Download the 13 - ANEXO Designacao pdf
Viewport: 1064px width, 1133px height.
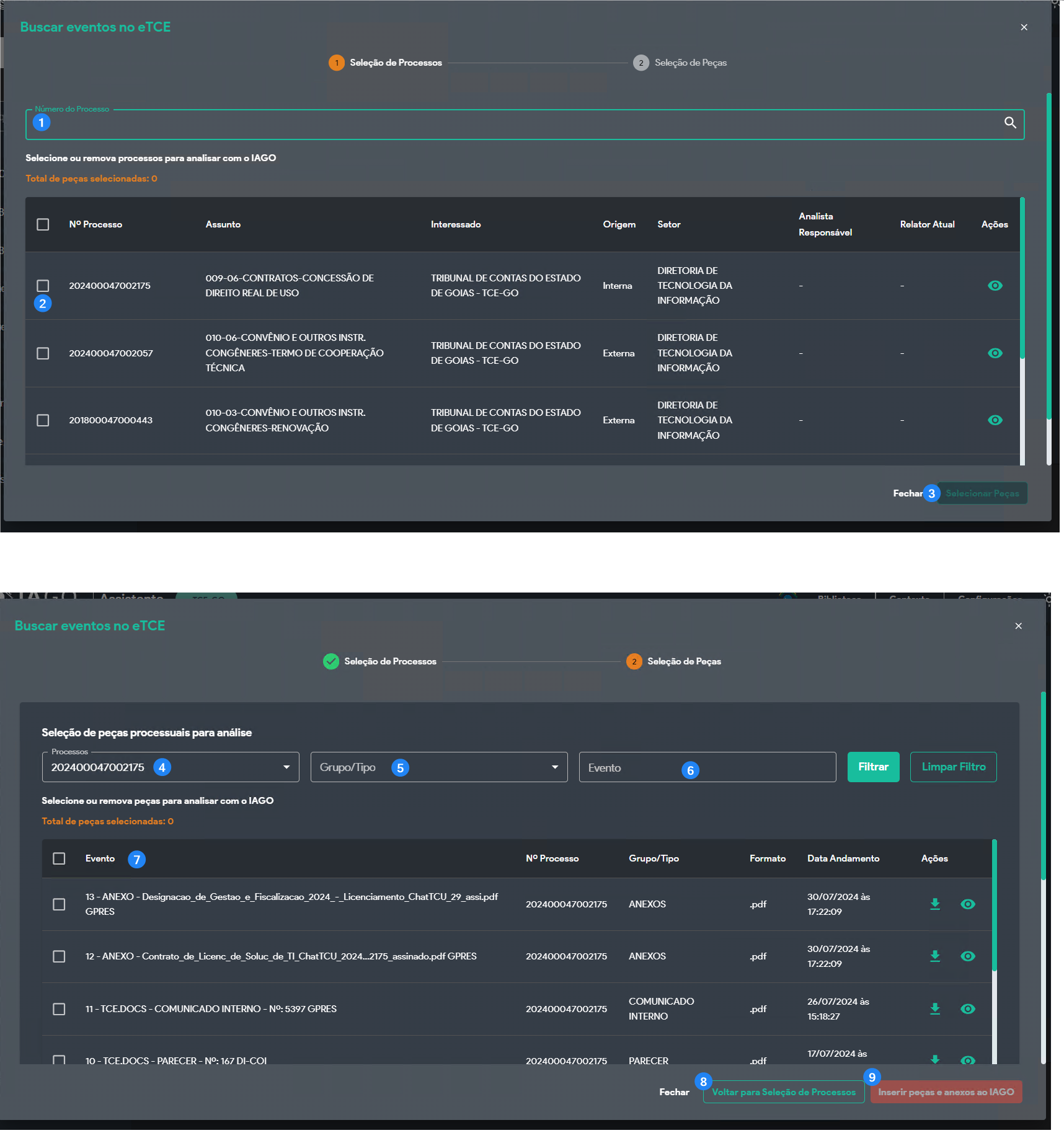pyautogui.click(x=934, y=904)
